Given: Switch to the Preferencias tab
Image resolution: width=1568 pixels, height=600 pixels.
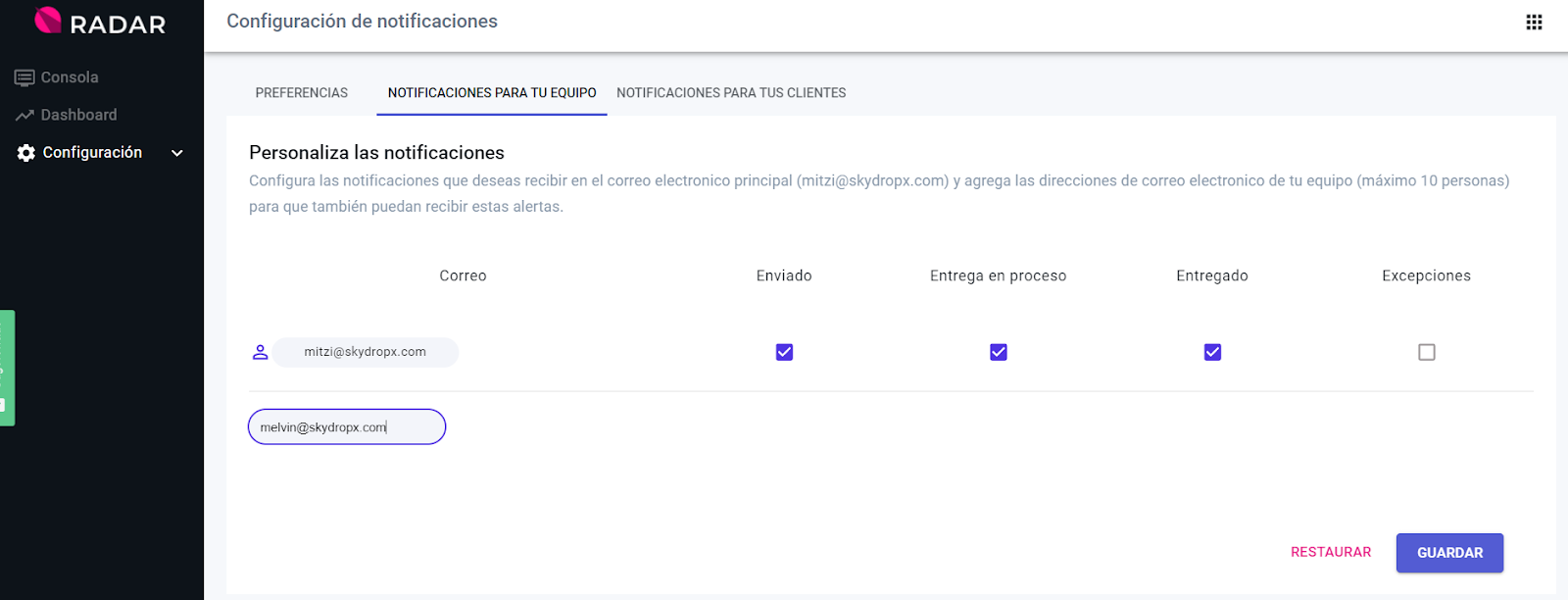Looking at the screenshot, I should point(301,93).
